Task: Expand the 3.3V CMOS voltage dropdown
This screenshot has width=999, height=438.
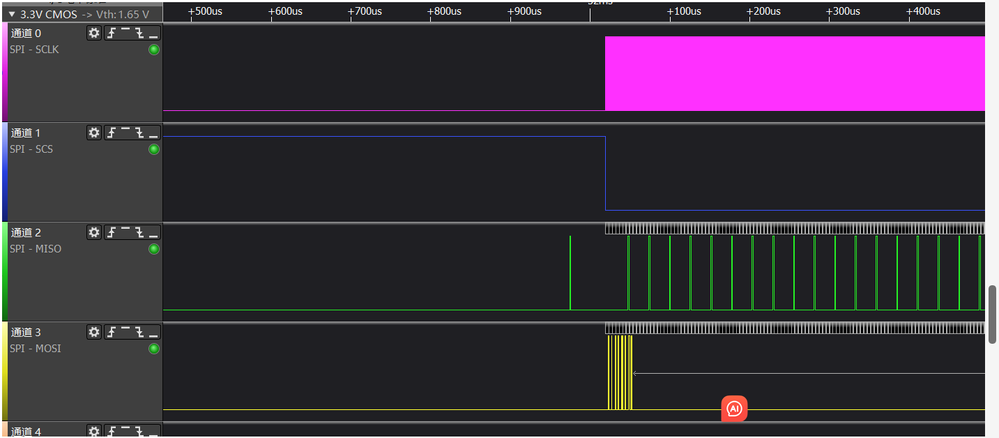Action: (x=11, y=12)
